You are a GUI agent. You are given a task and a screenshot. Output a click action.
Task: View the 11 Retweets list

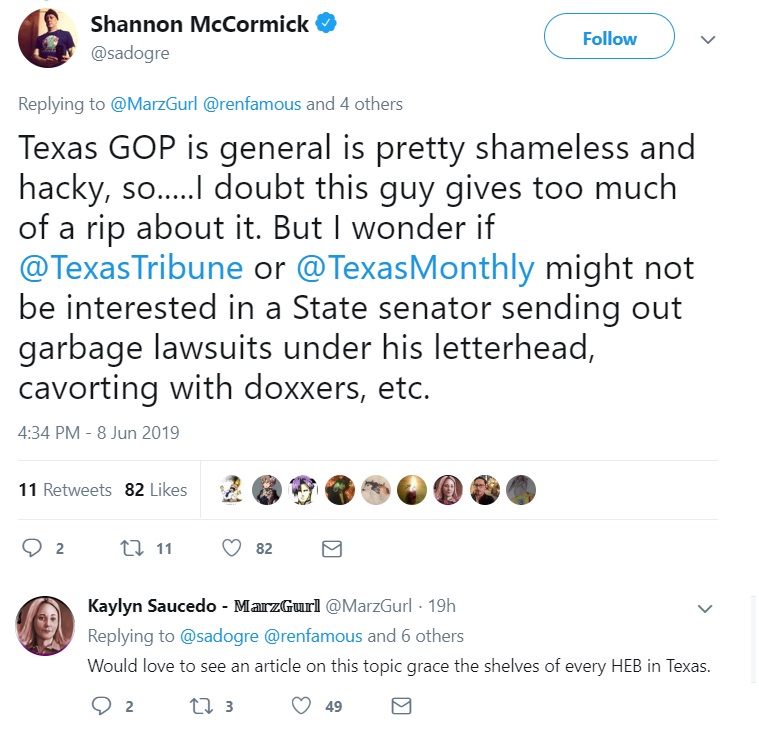click(65, 490)
